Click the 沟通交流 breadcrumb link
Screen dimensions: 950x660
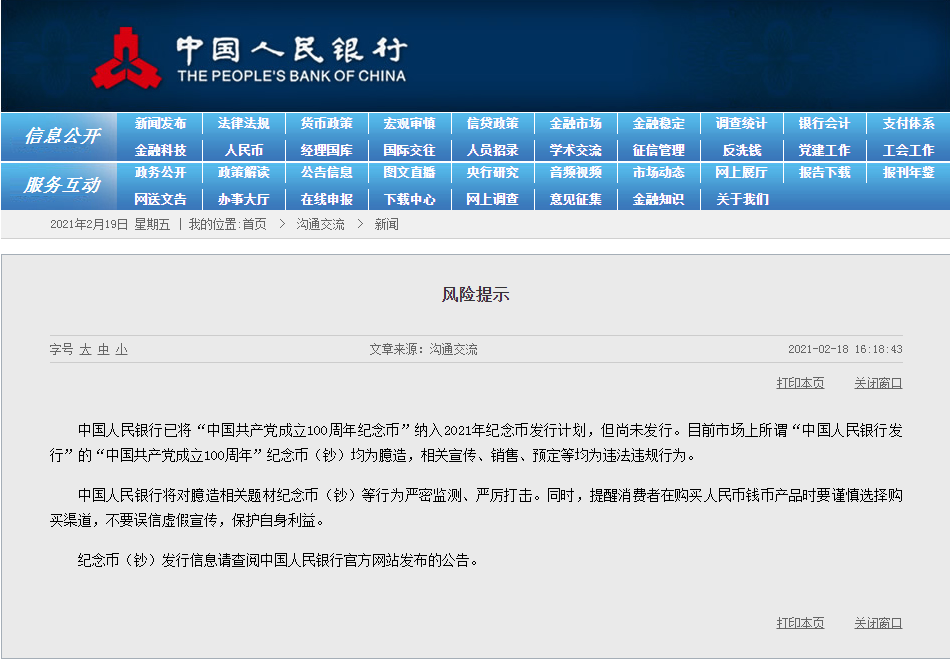coord(321,225)
